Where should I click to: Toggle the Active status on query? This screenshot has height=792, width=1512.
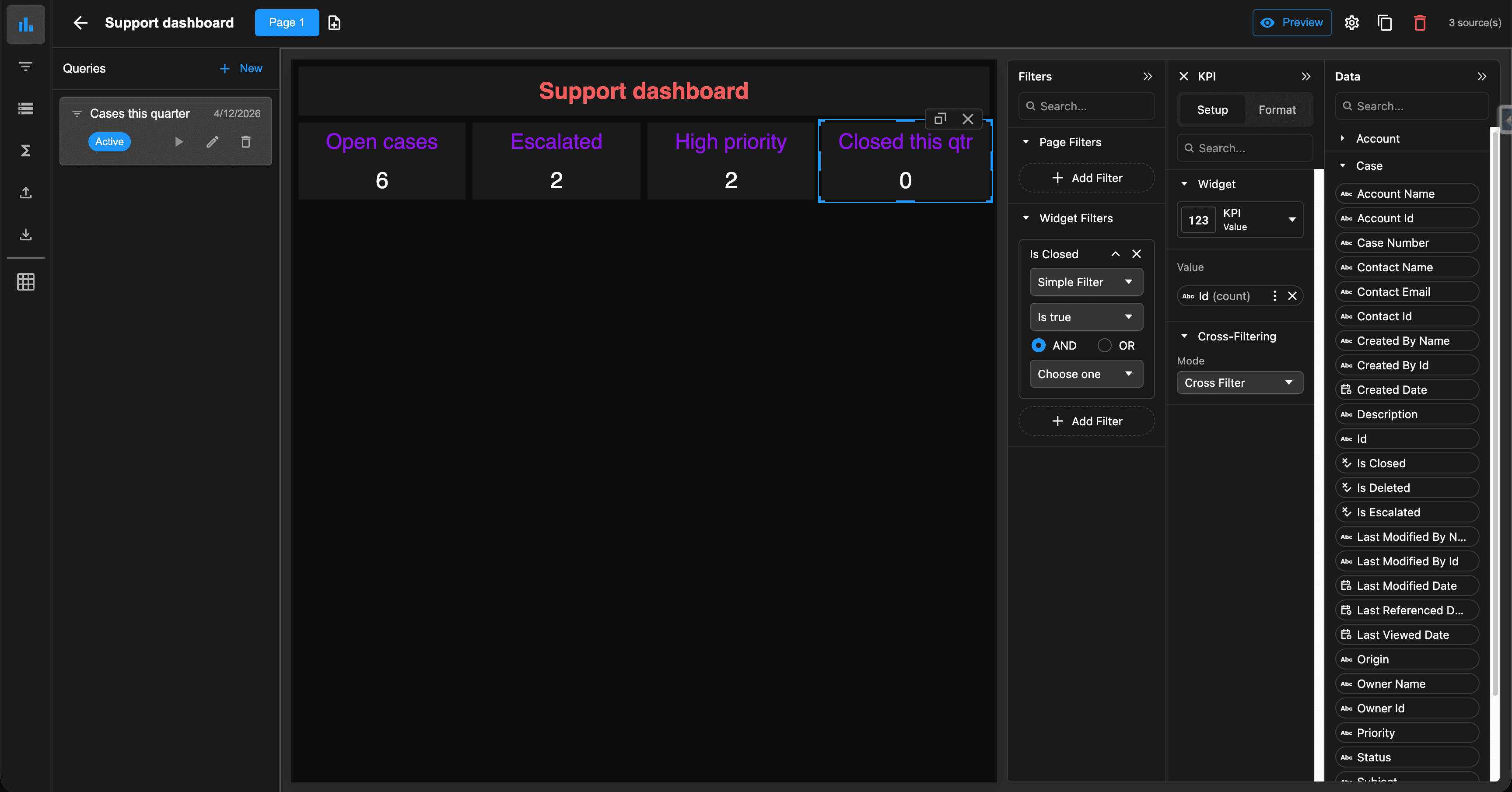pos(109,141)
